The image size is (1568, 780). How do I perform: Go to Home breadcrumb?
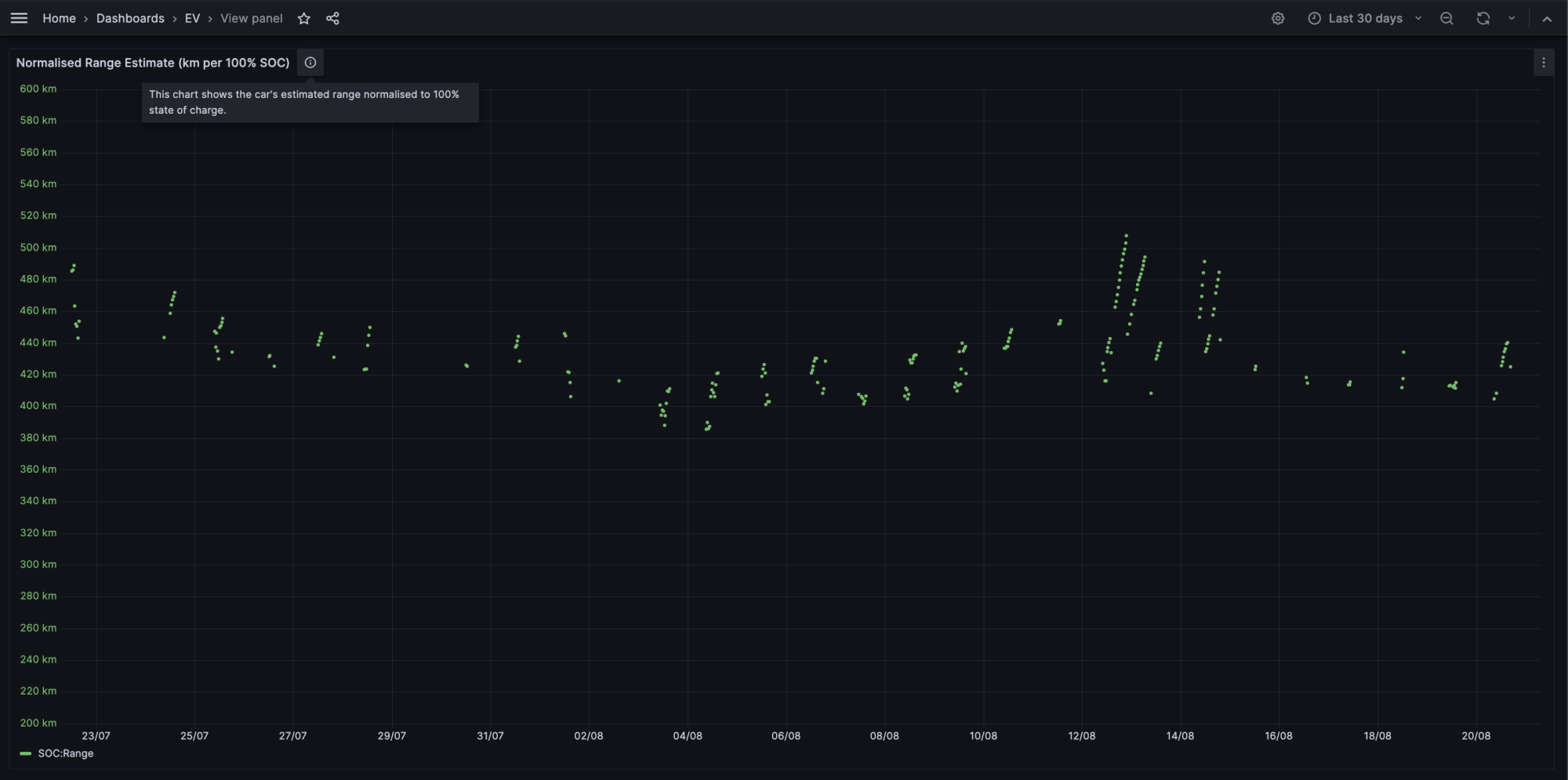(x=59, y=18)
